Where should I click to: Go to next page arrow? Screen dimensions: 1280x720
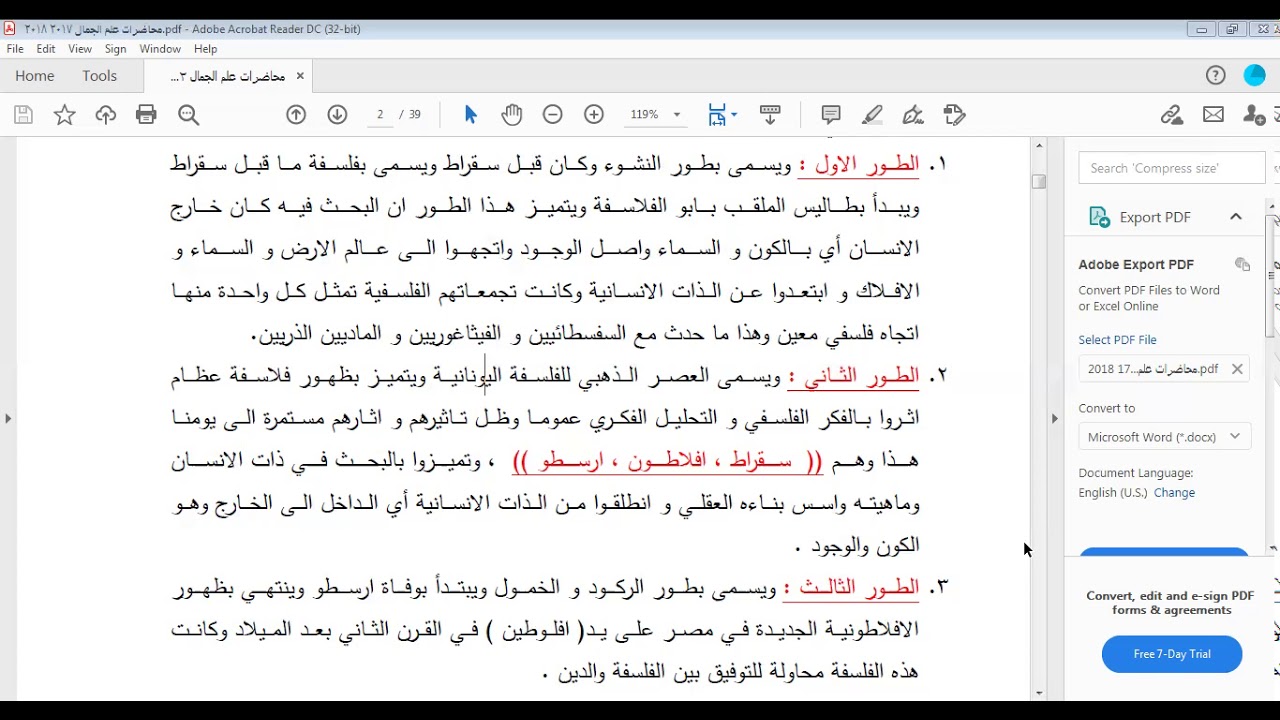point(337,115)
